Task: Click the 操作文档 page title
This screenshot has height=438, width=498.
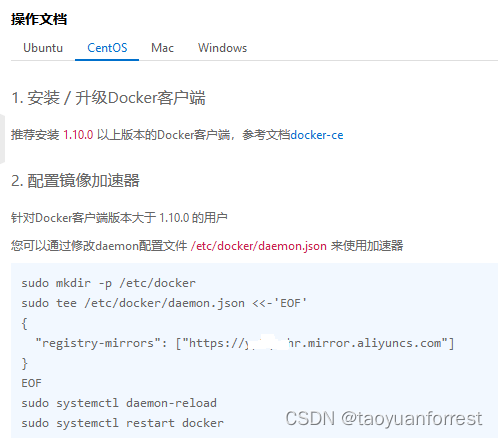Action: point(39,19)
